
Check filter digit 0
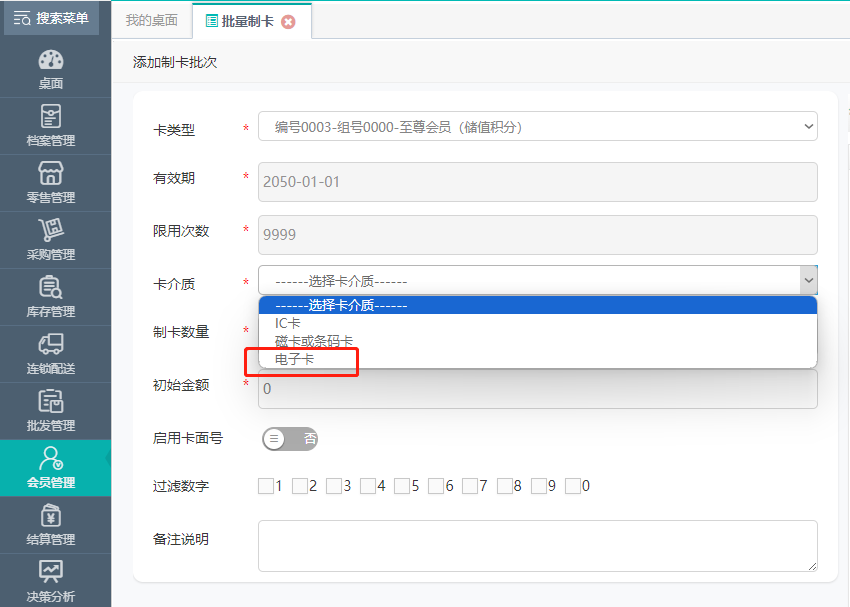coord(573,486)
